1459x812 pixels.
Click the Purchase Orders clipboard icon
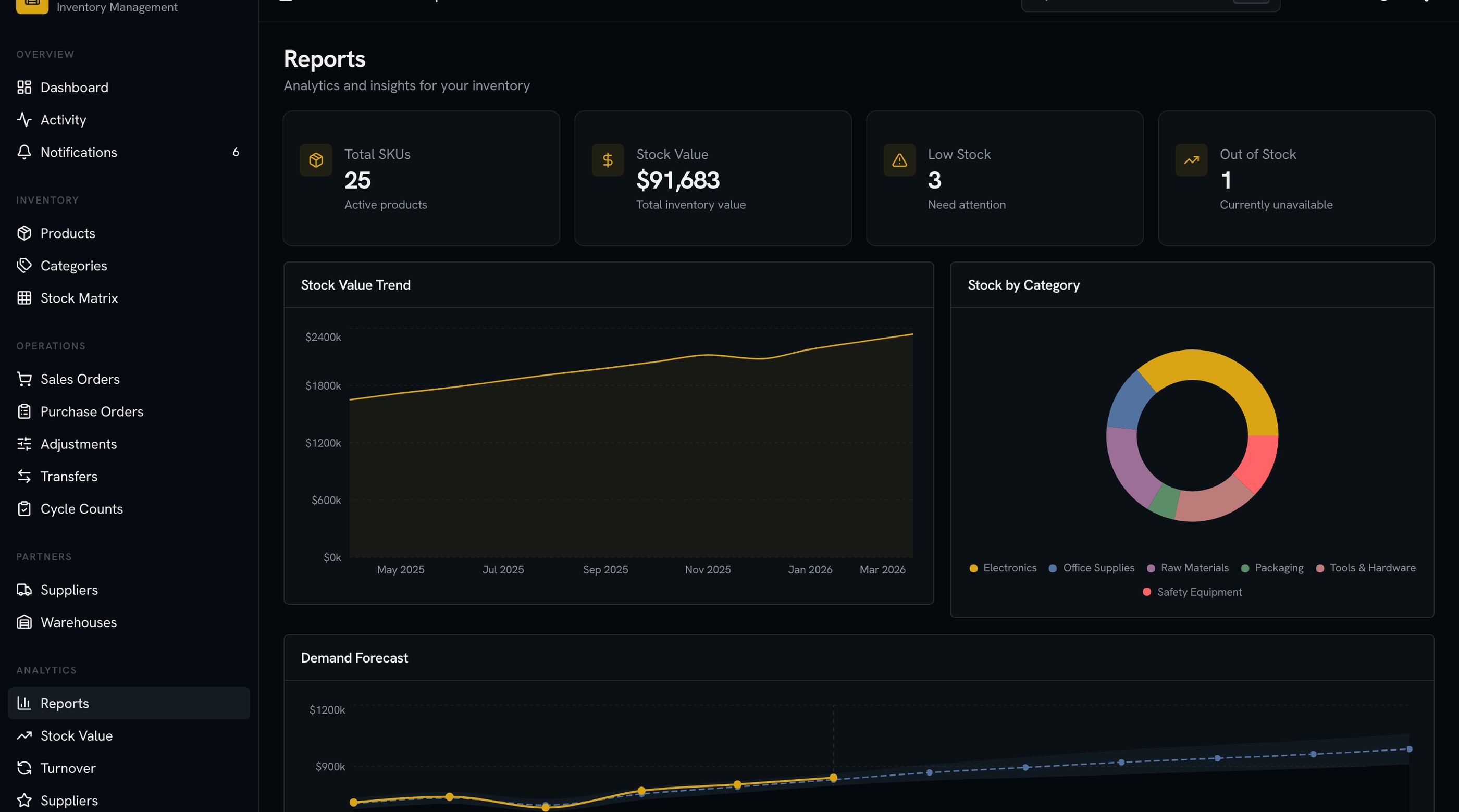point(24,411)
